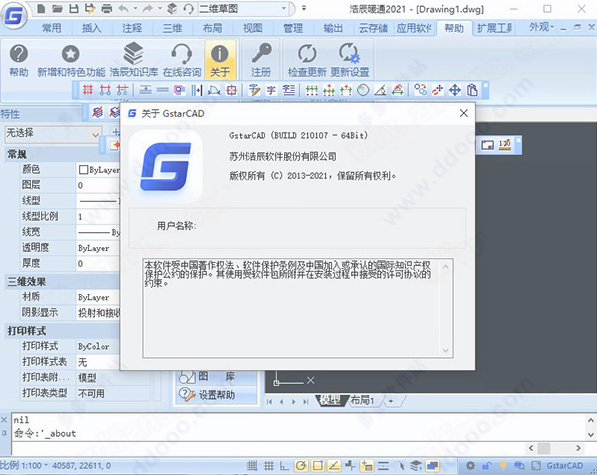Open quick access toolbar customize arrow
This screenshot has width=597, height=475.
tap(304, 8)
